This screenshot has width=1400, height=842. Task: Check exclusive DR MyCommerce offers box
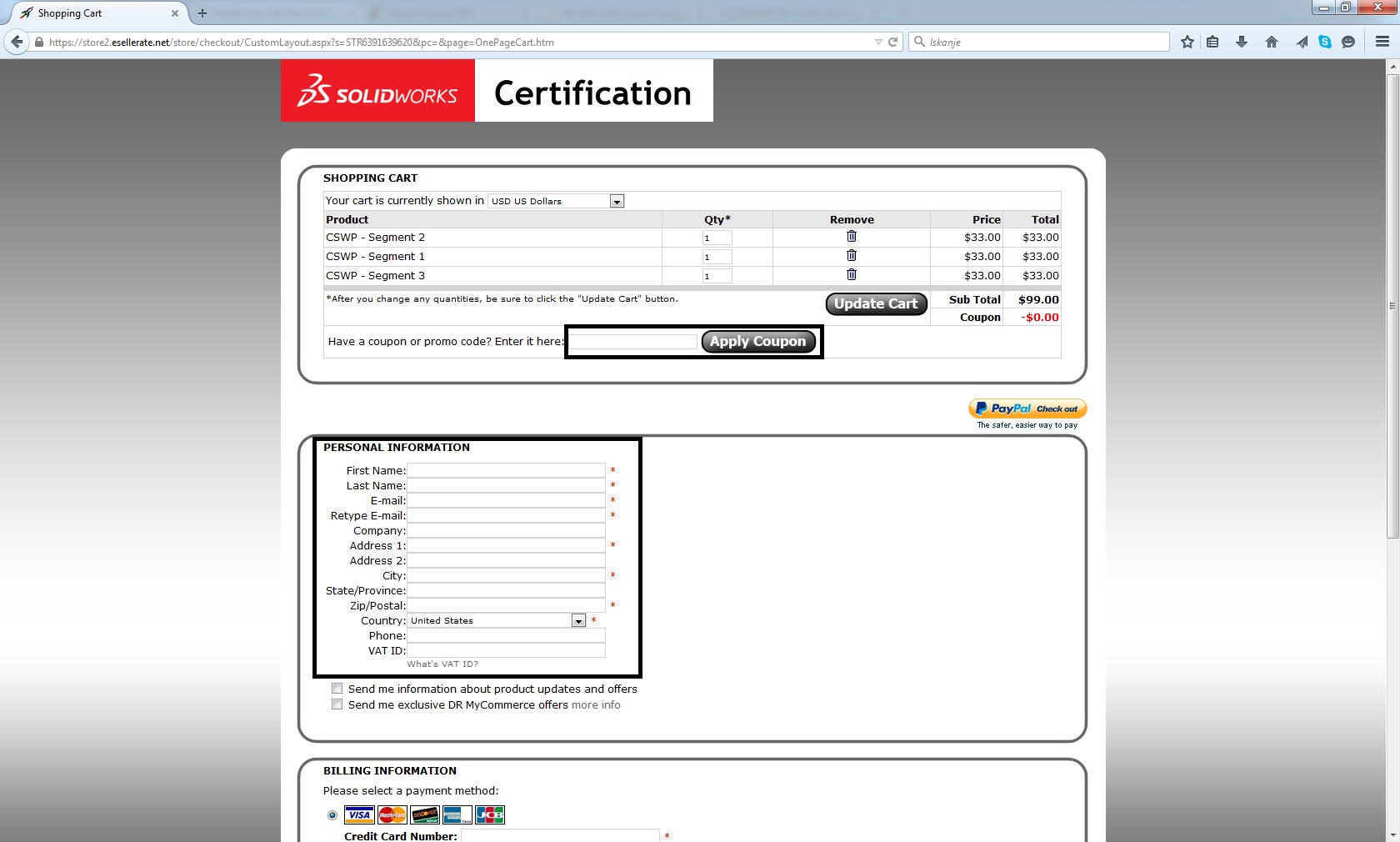pos(337,704)
